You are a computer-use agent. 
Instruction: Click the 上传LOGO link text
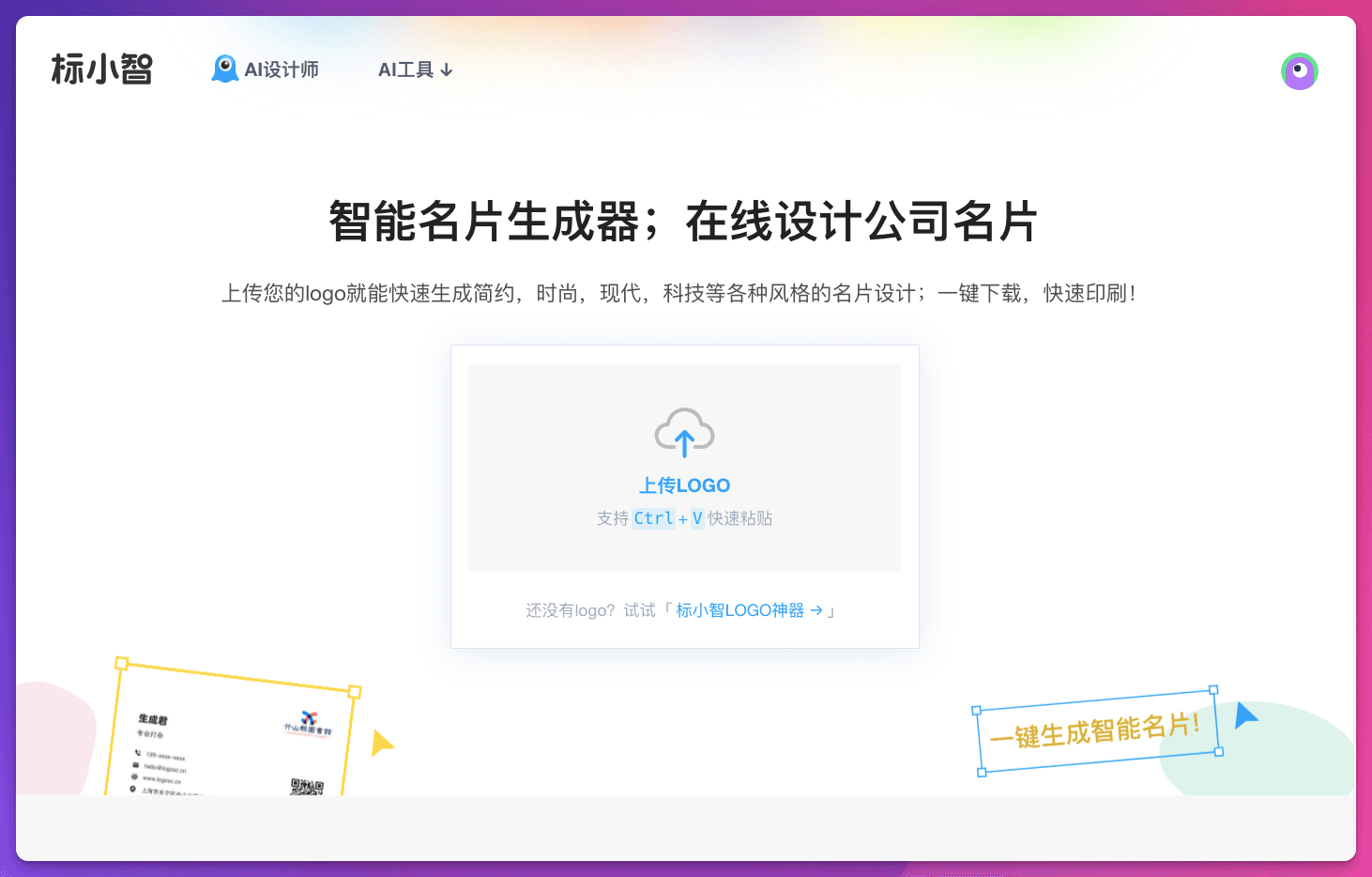pyautogui.click(x=684, y=485)
